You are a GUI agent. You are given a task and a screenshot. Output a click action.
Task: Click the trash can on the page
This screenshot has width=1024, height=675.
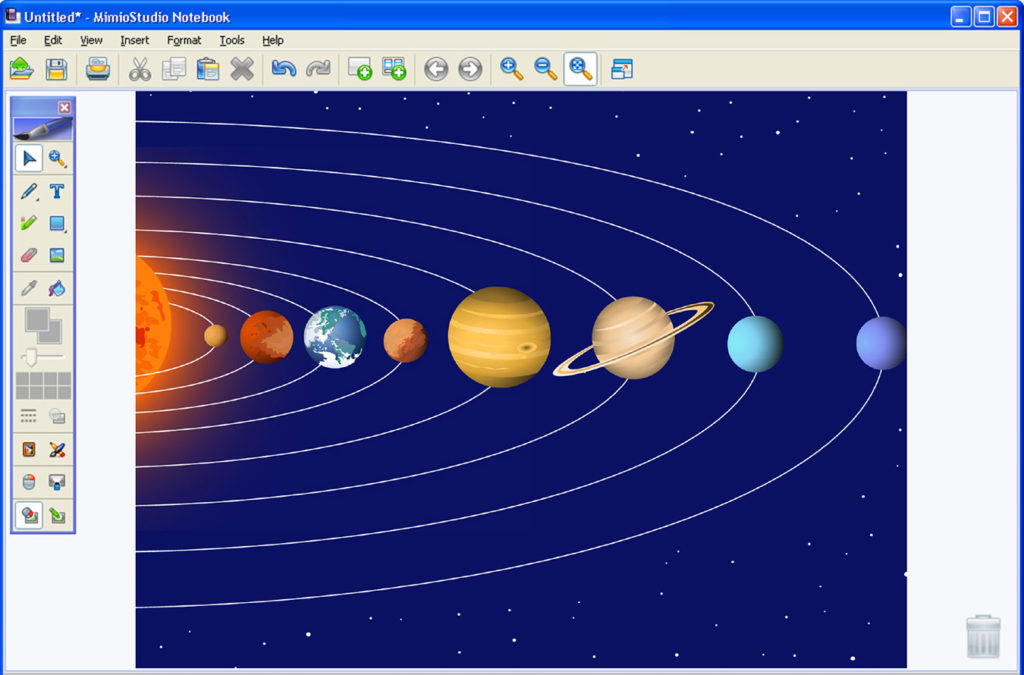(983, 637)
